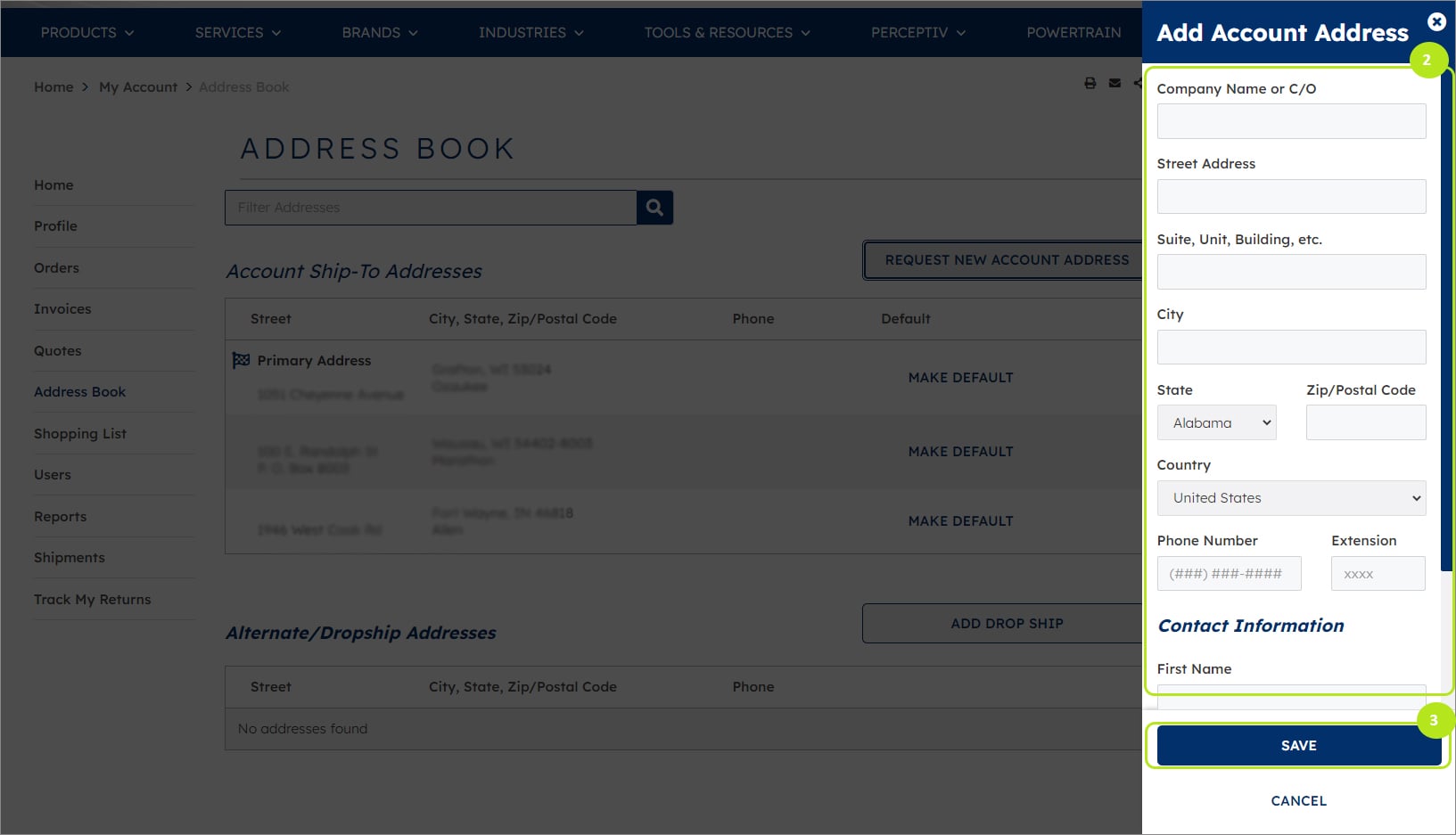Click the Phone Number field
This screenshot has width=1456, height=835.
tap(1230, 574)
